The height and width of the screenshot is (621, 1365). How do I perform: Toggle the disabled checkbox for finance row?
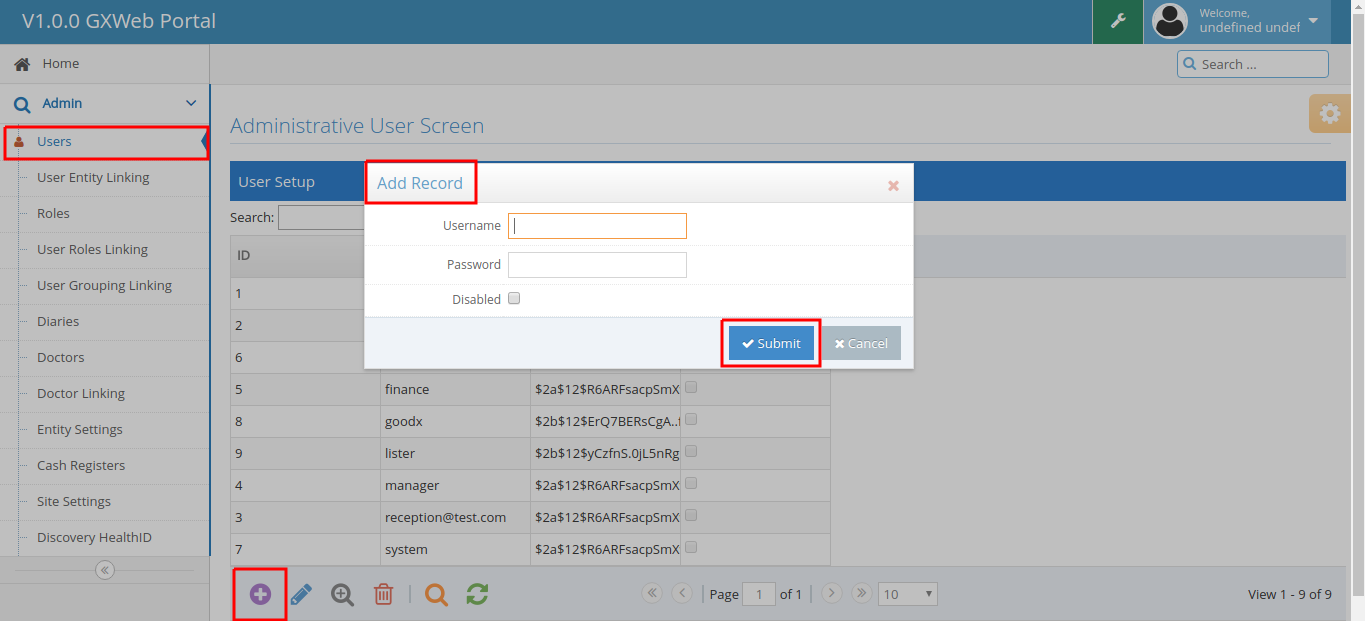(691, 388)
